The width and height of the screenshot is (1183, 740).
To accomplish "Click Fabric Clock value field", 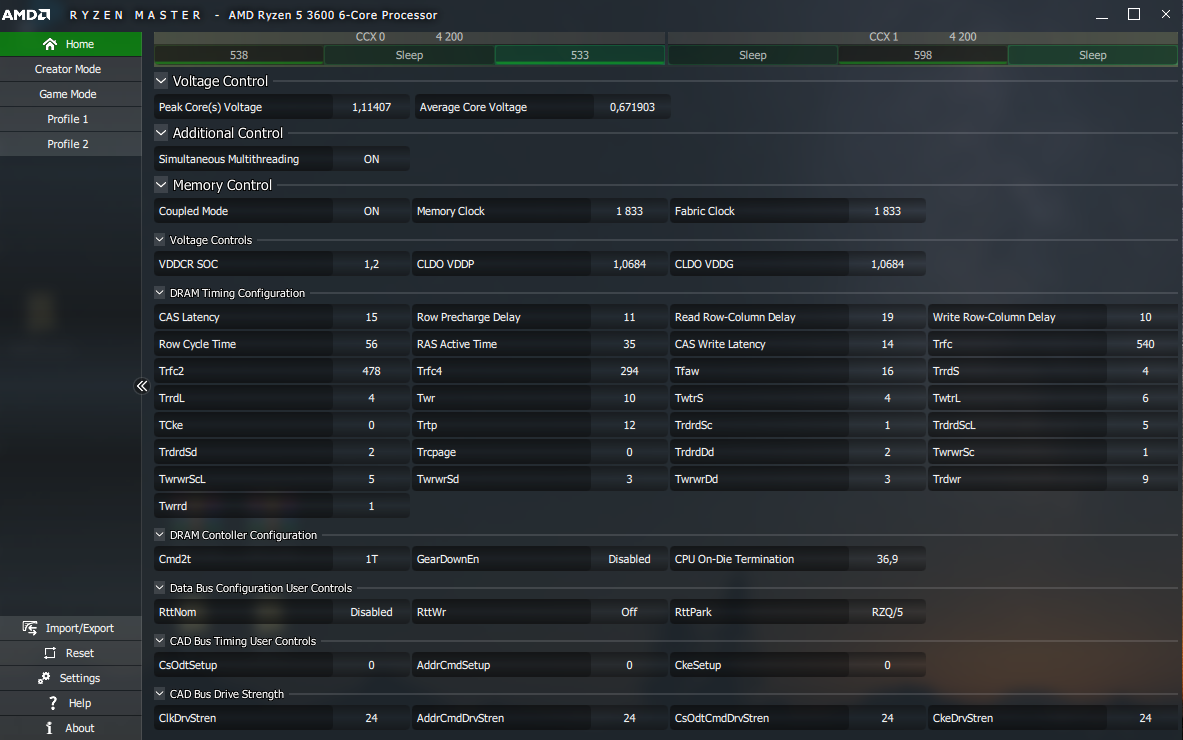I will click(x=887, y=211).
